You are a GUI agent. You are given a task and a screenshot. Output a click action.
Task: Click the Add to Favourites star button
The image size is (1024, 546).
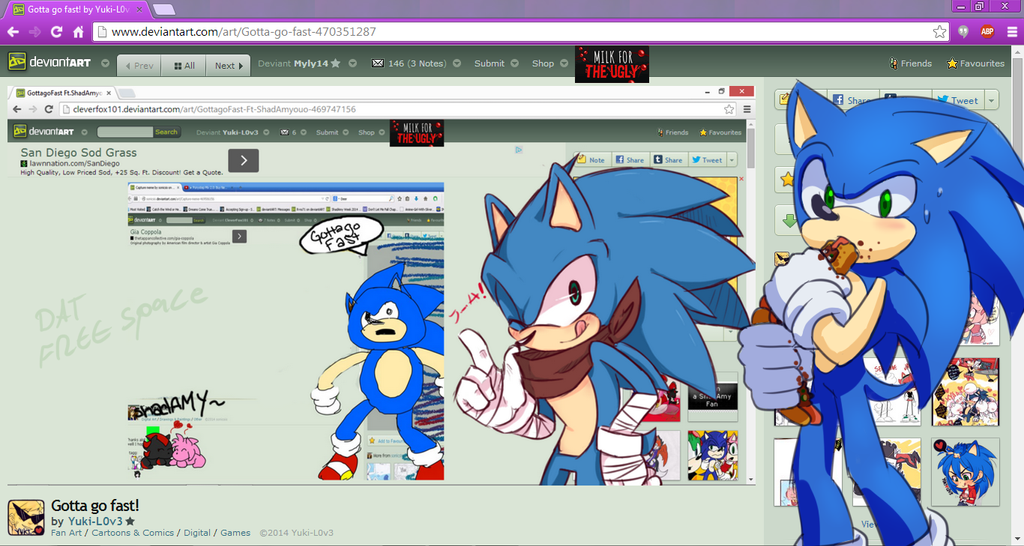click(x=788, y=179)
